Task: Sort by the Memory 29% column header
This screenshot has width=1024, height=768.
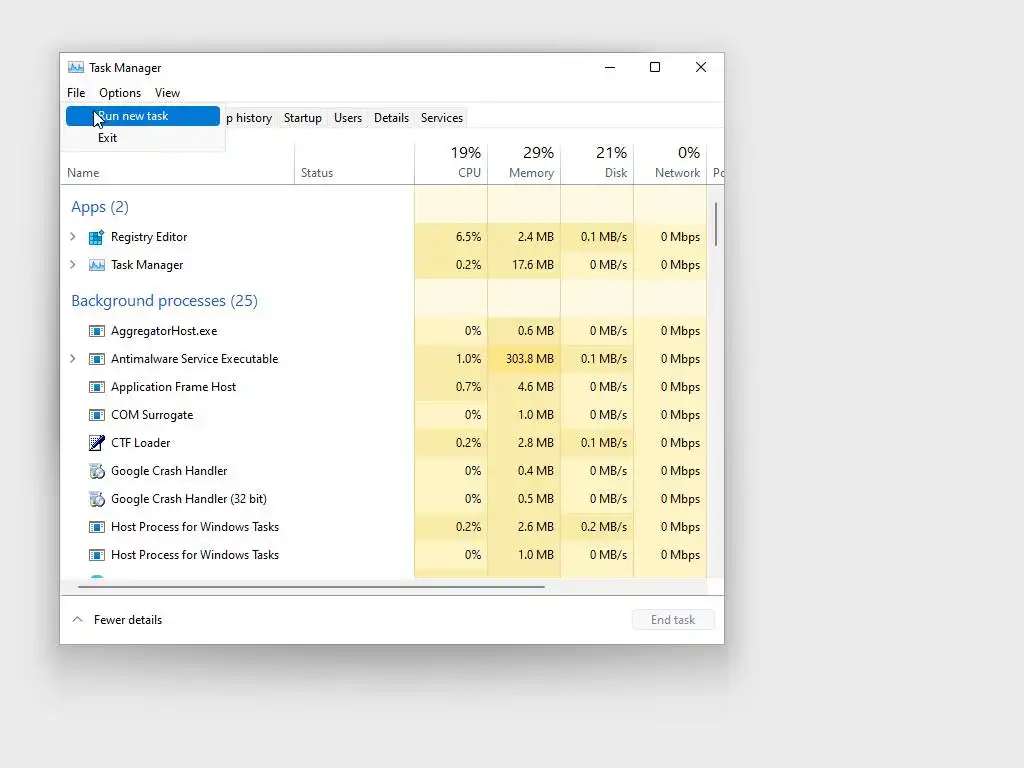Action: coord(524,162)
